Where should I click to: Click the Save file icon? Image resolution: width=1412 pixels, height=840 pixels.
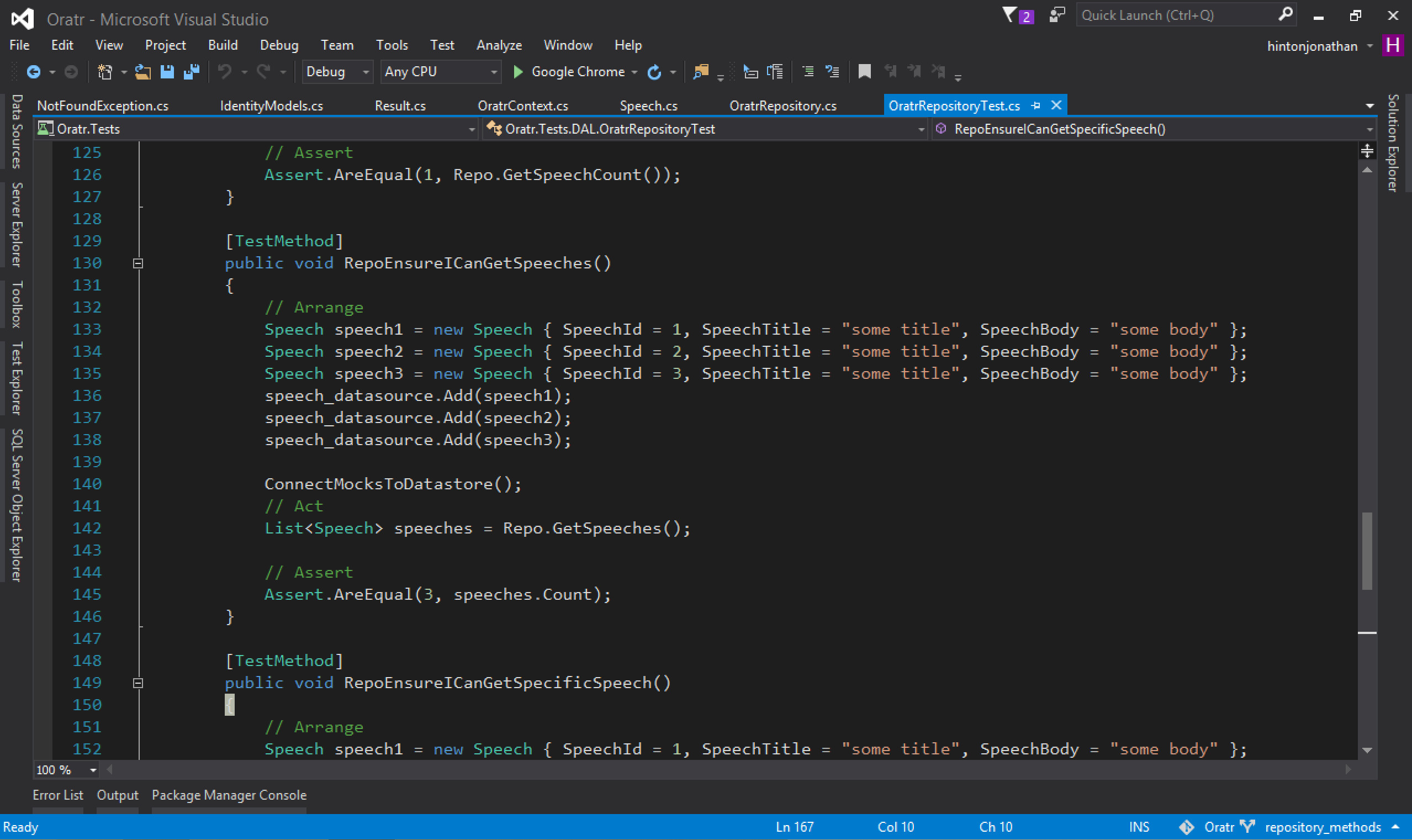(x=167, y=72)
